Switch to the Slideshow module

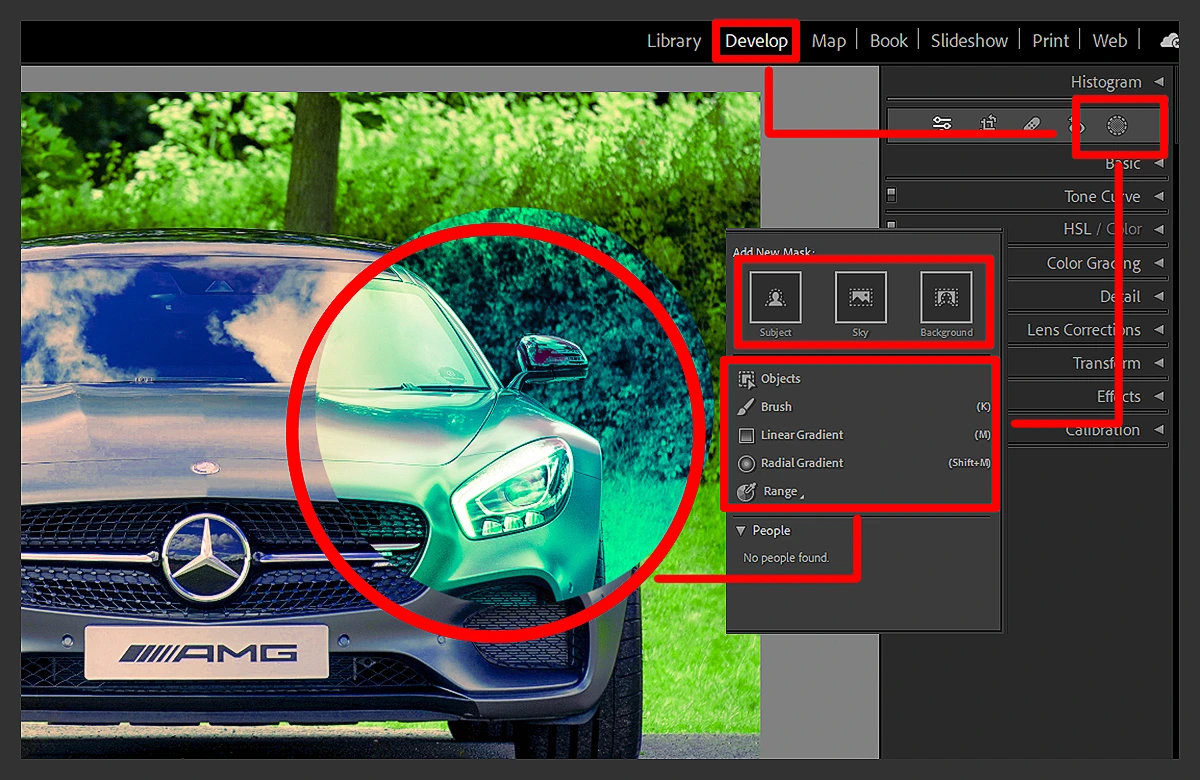969,41
